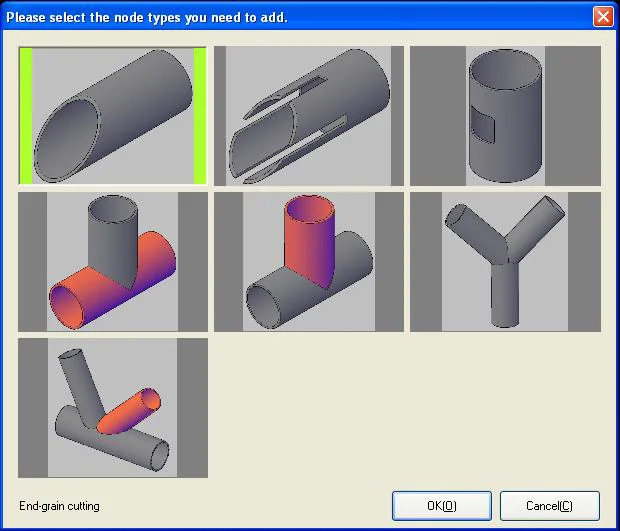
Task: Confirm selection with the OK(O) button
Action: pos(442,506)
